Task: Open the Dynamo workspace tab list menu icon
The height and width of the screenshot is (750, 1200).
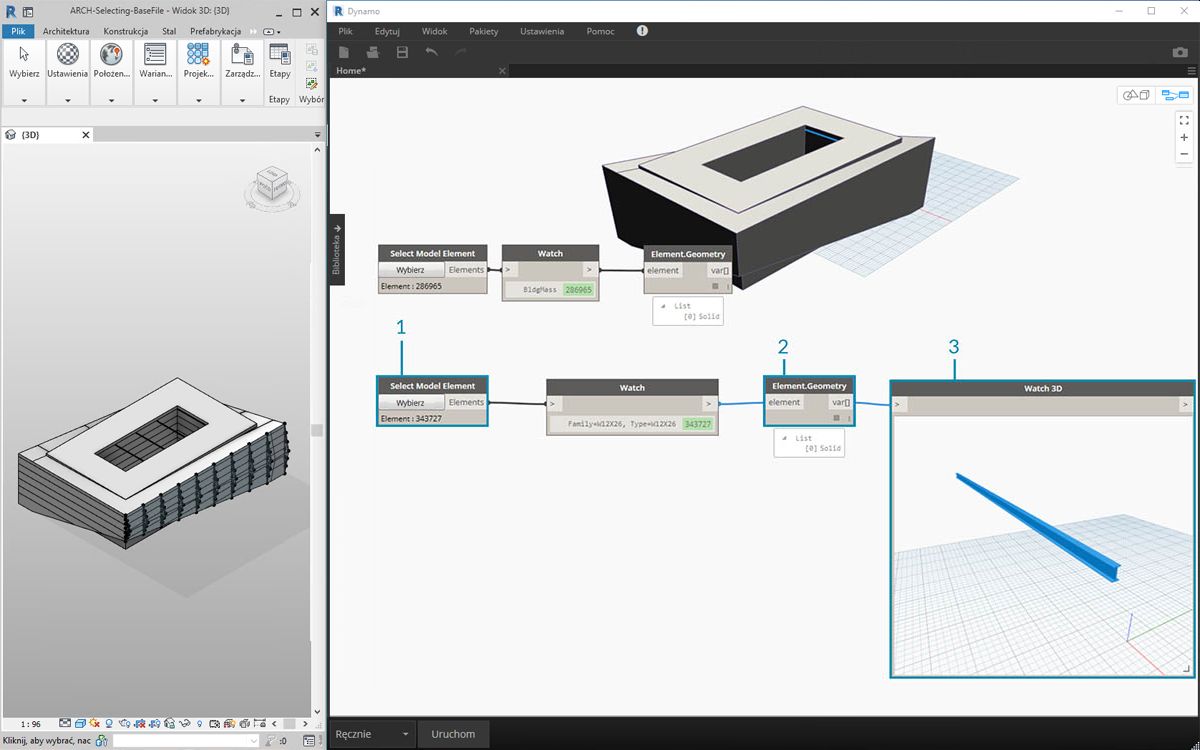Action: [1191, 71]
